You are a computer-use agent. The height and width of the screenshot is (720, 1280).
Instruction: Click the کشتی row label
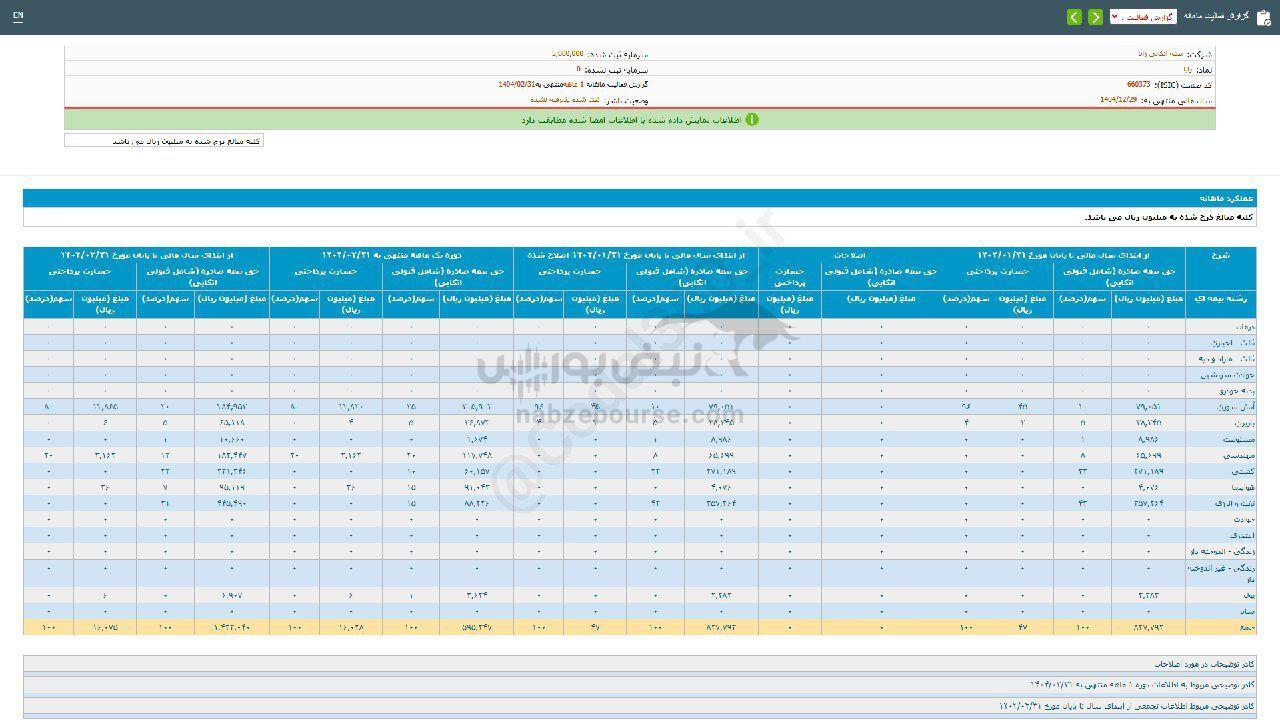[1244, 470]
